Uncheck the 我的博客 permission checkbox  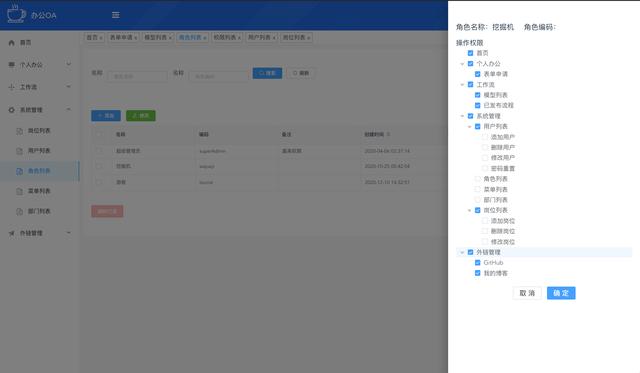[x=478, y=273]
